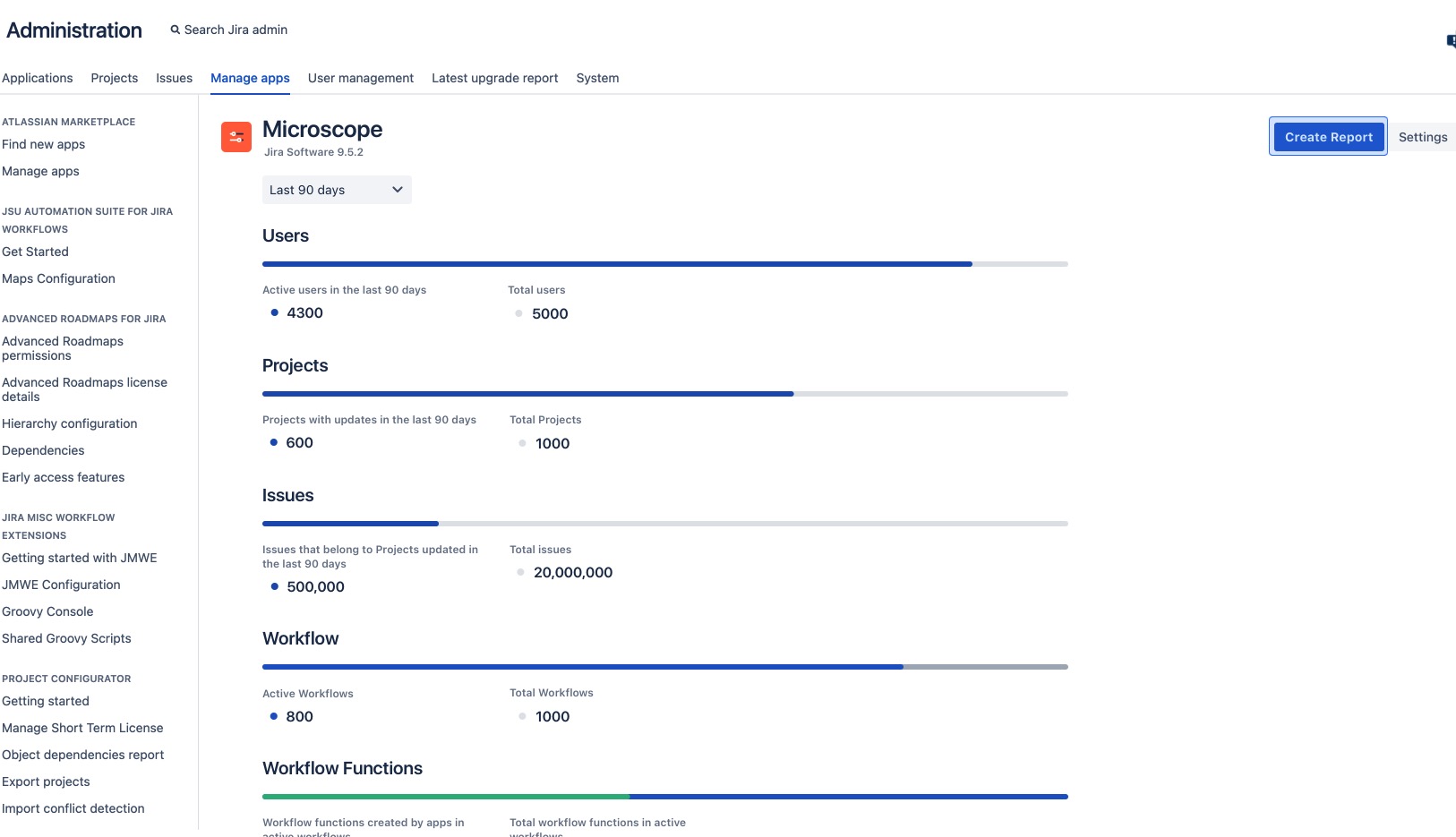
Task: Click the Jira Software 9.5.2 version text
Action: point(313,152)
